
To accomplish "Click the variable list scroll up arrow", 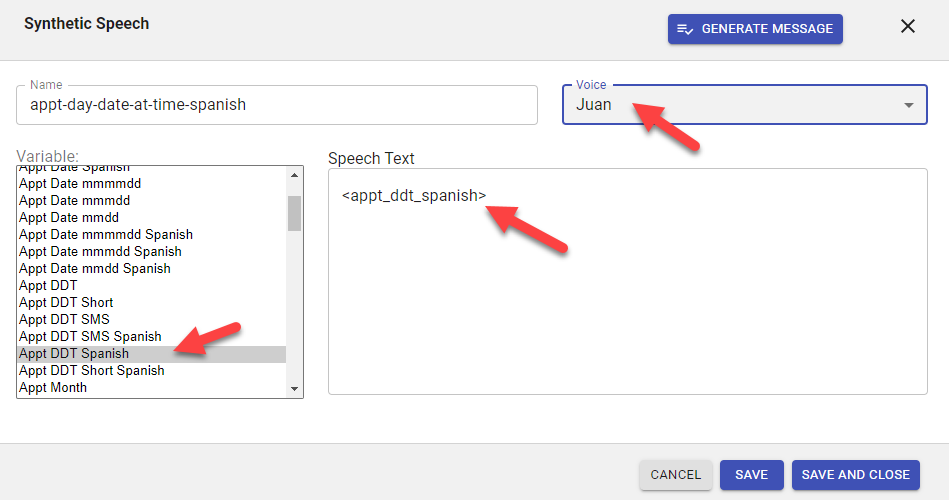I will [294, 176].
